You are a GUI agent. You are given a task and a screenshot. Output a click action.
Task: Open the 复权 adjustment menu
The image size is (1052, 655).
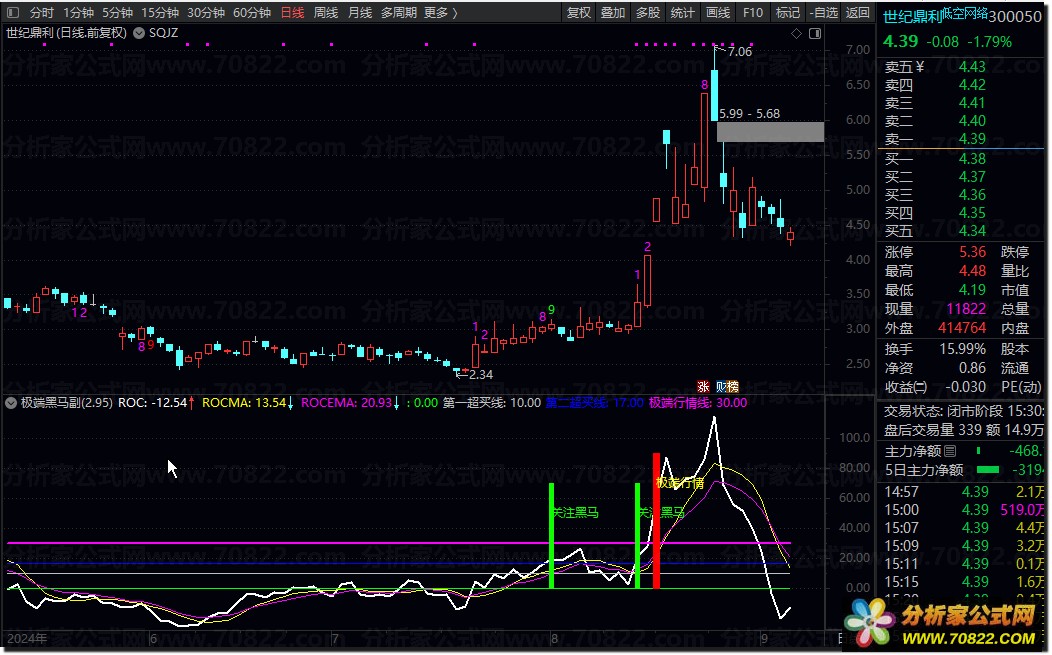tap(578, 13)
